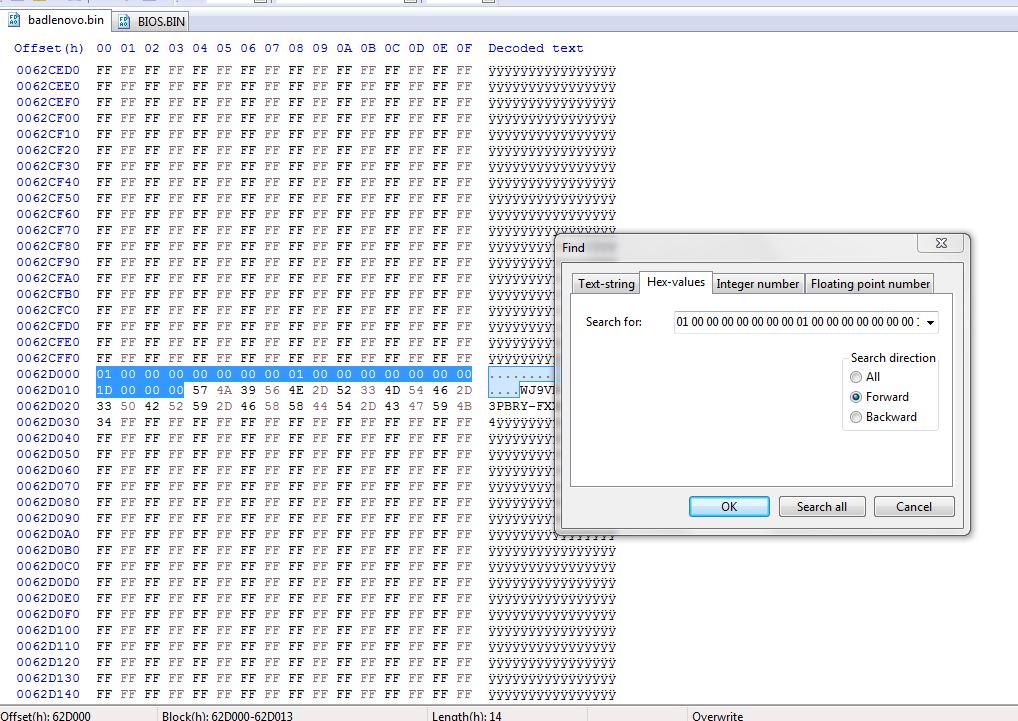The height and width of the screenshot is (721, 1018).
Task: Click byte 4B in row 0062D020
Action: pos(464,406)
